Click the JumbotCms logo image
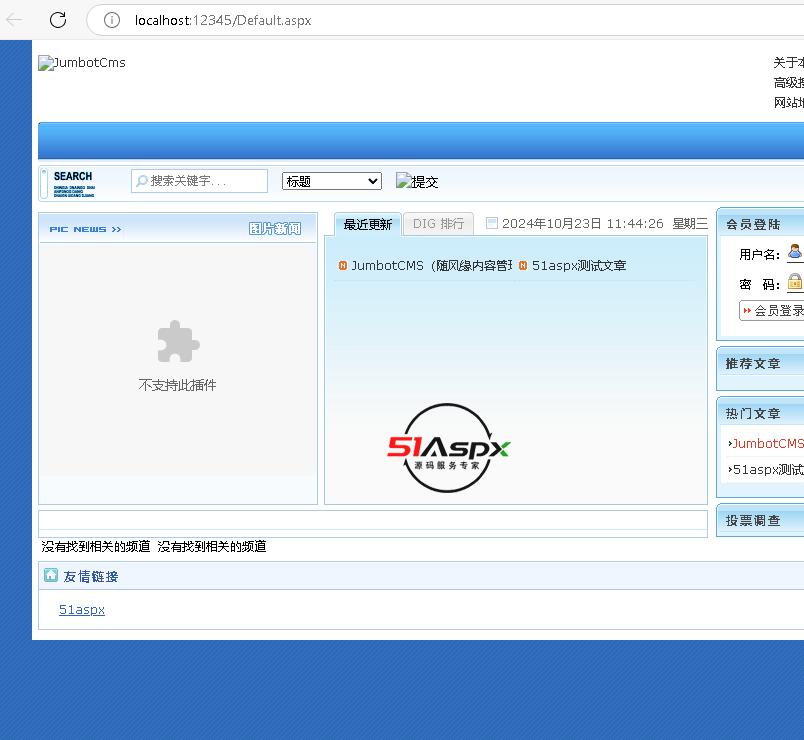This screenshot has width=804, height=740. pyautogui.click(x=82, y=63)
